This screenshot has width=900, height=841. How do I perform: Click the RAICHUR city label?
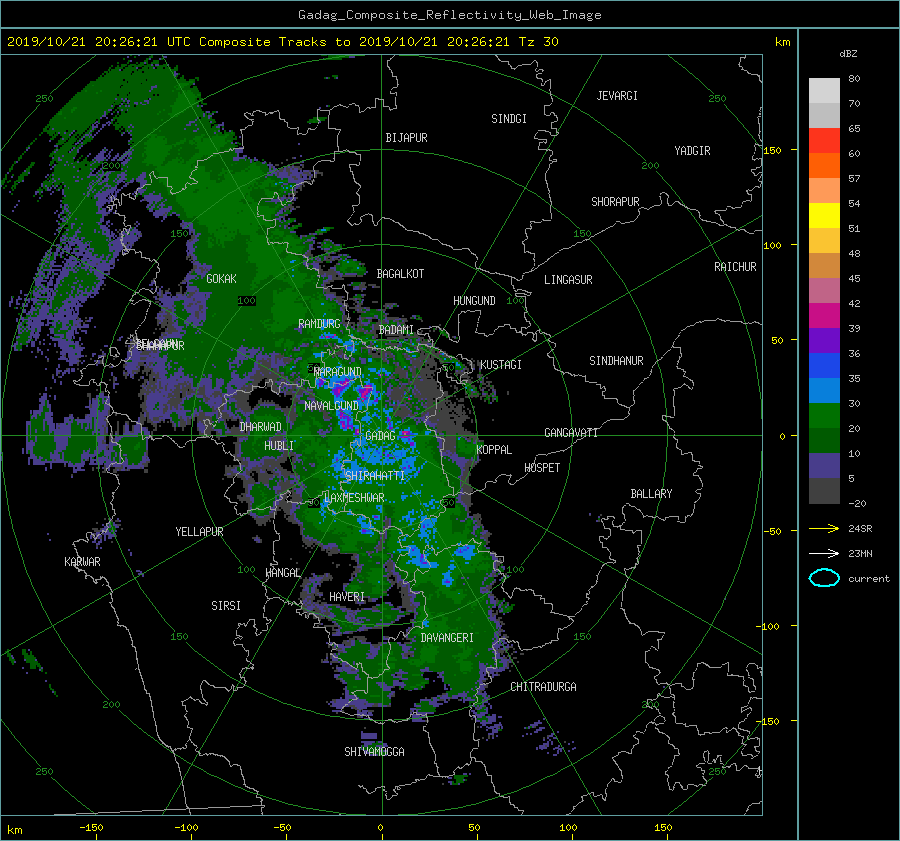[735, 266]
